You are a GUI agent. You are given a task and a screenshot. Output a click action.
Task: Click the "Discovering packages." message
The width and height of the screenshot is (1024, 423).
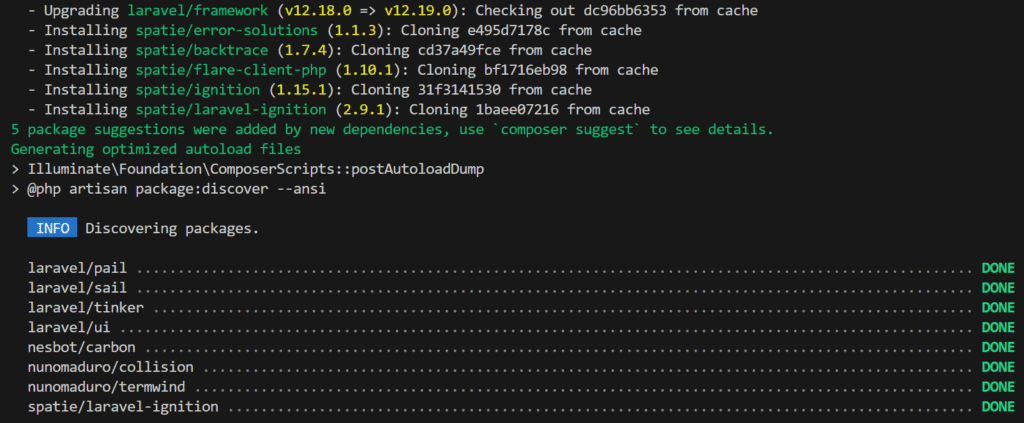click(x=172, y=228)
